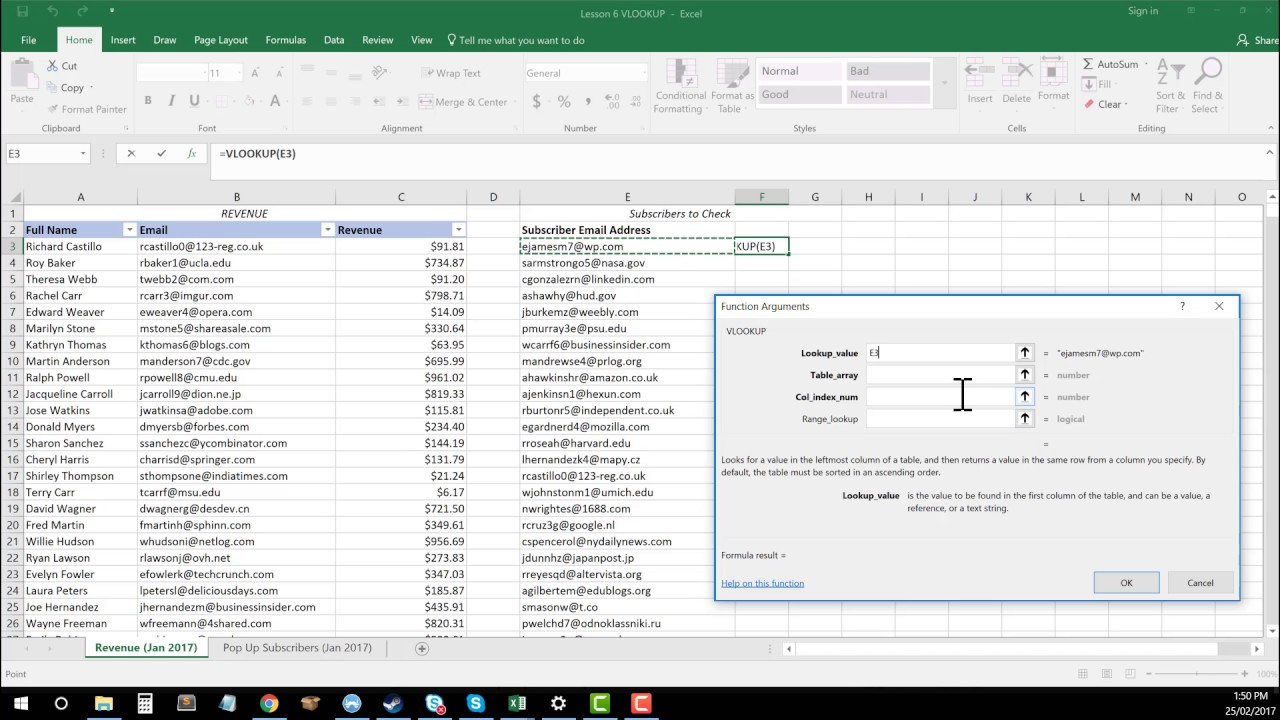Image resolution: width=1280 pixels, height=720 pixels.
Task: Collapse Lookup_value field with its arrow button
Action: click(x=1024, y=353)
